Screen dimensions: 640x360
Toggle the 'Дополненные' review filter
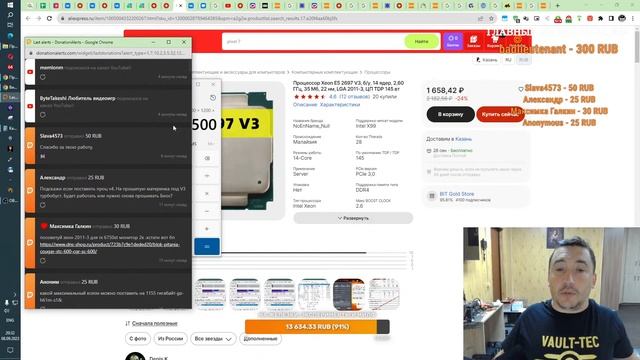click(260, 339)
